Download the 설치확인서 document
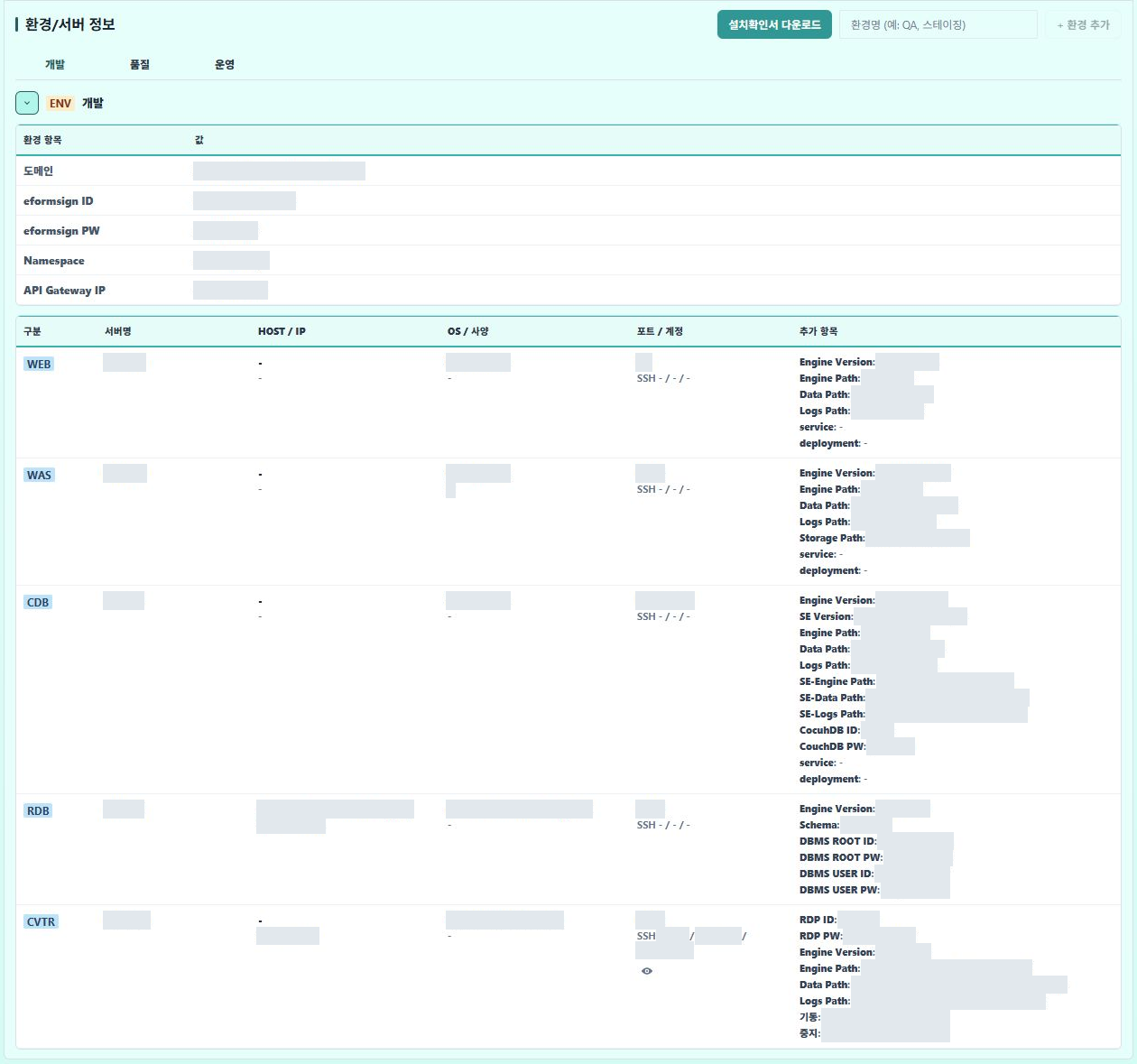This screenshot has height=1064, width=1137. pos(774,25)
